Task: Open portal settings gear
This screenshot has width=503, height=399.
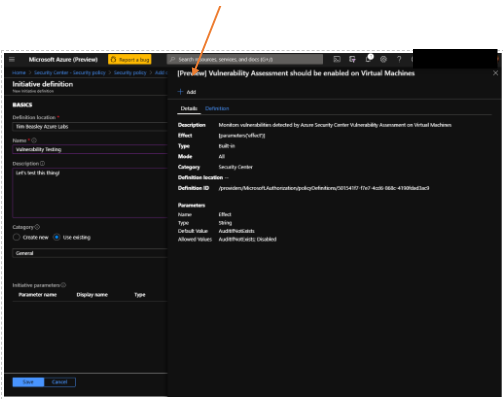Action: coord(383,60)
